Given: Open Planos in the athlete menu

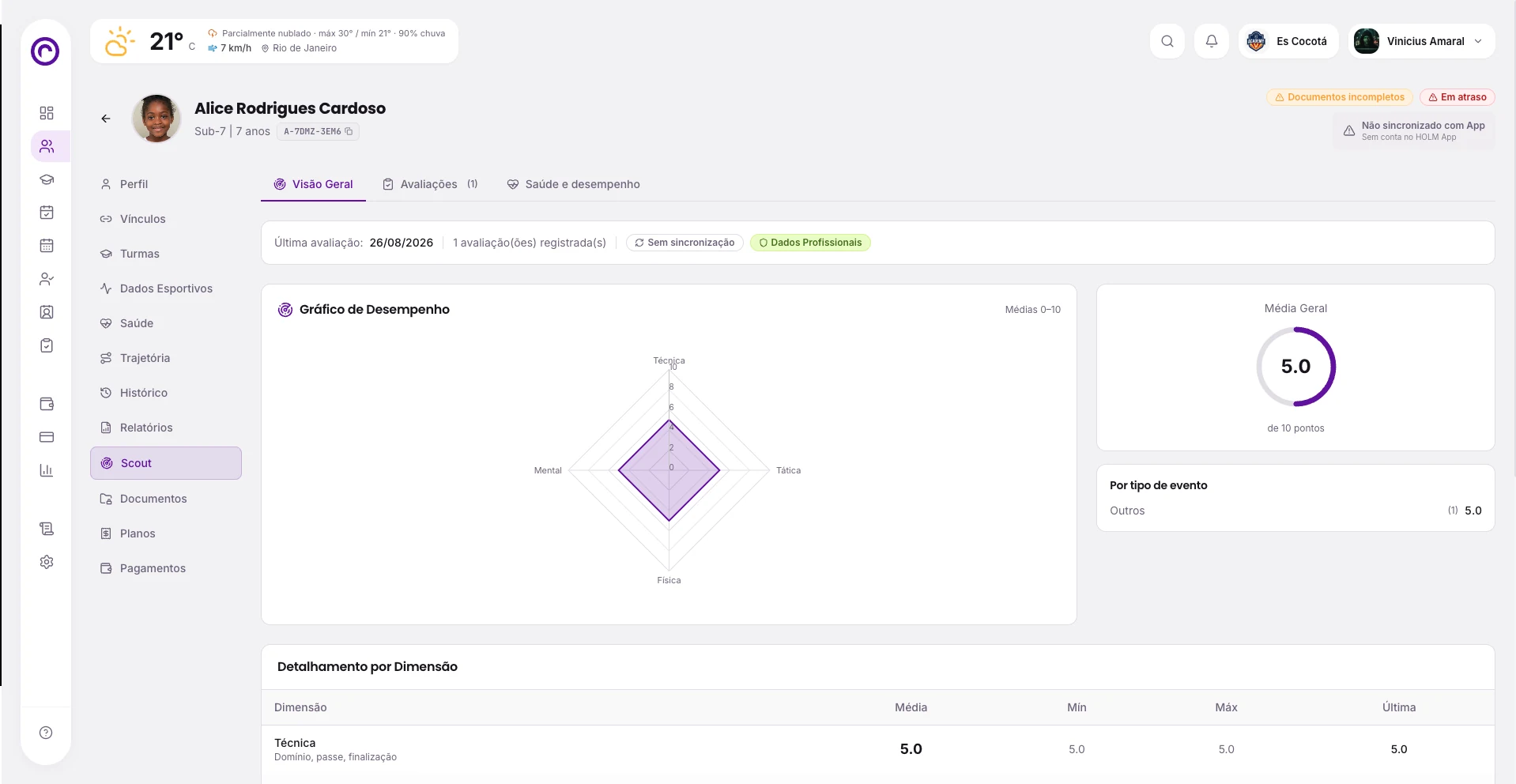Looking at the screenshot, I should pos(166,533).
